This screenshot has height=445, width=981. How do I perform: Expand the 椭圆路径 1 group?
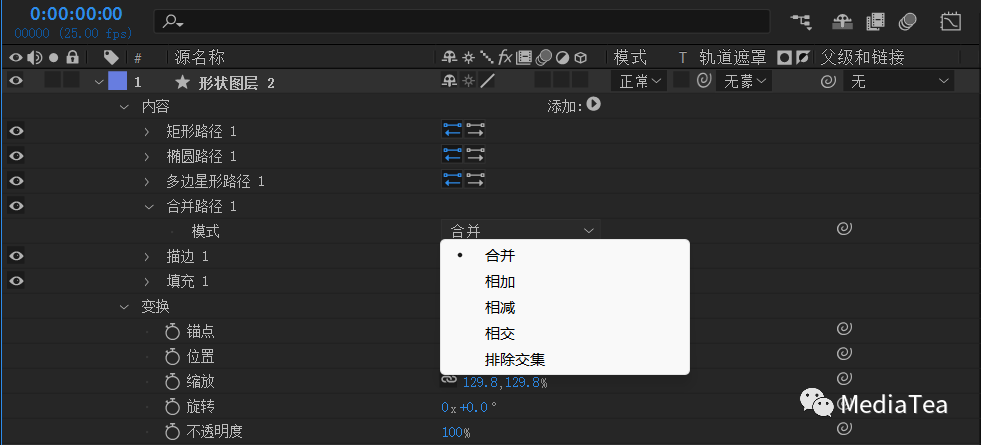148,156
